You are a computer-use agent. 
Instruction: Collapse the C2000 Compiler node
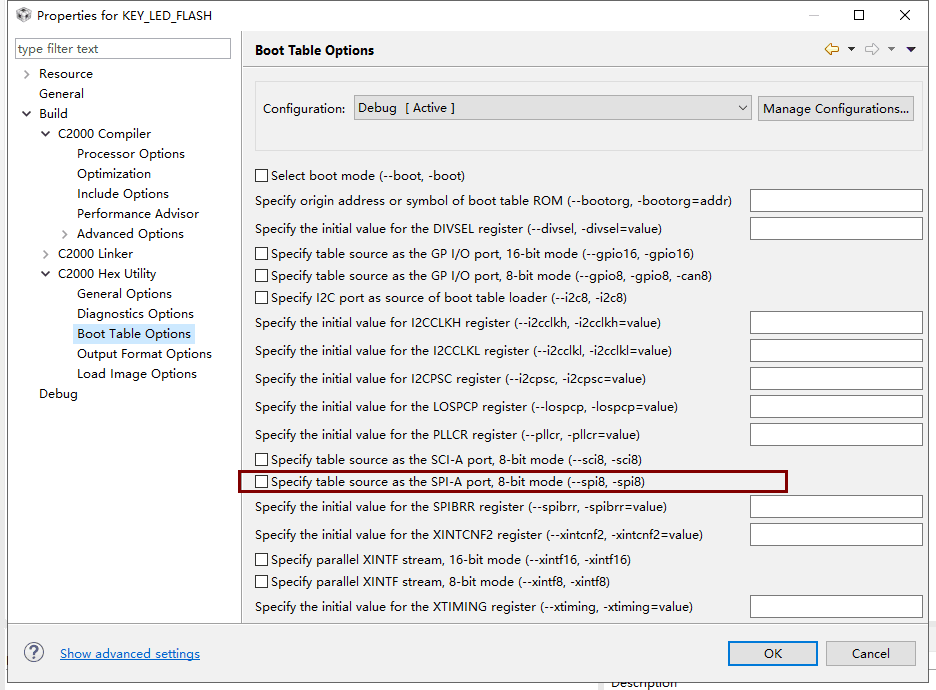tap(46, 134)
